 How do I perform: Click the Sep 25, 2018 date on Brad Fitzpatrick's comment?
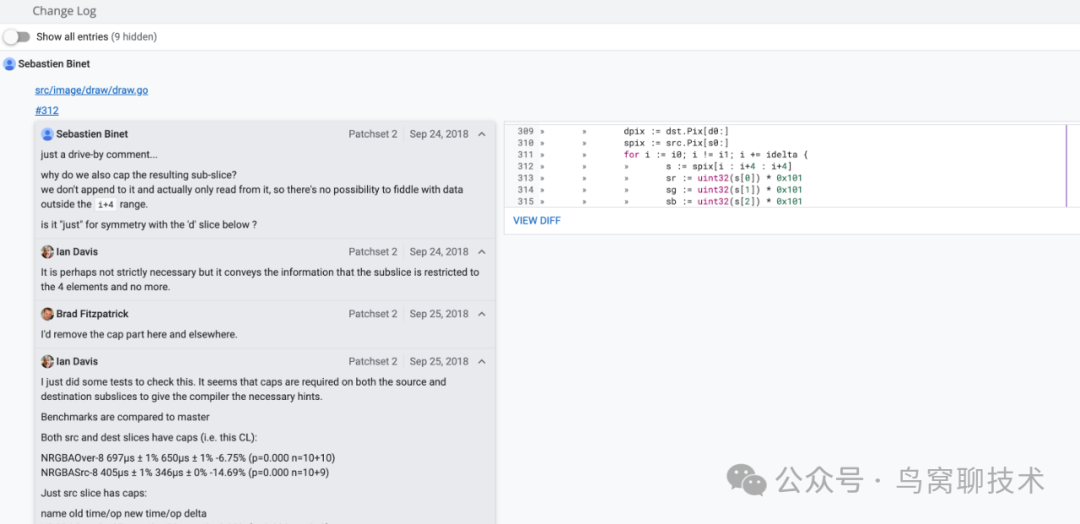coord(439,314)
